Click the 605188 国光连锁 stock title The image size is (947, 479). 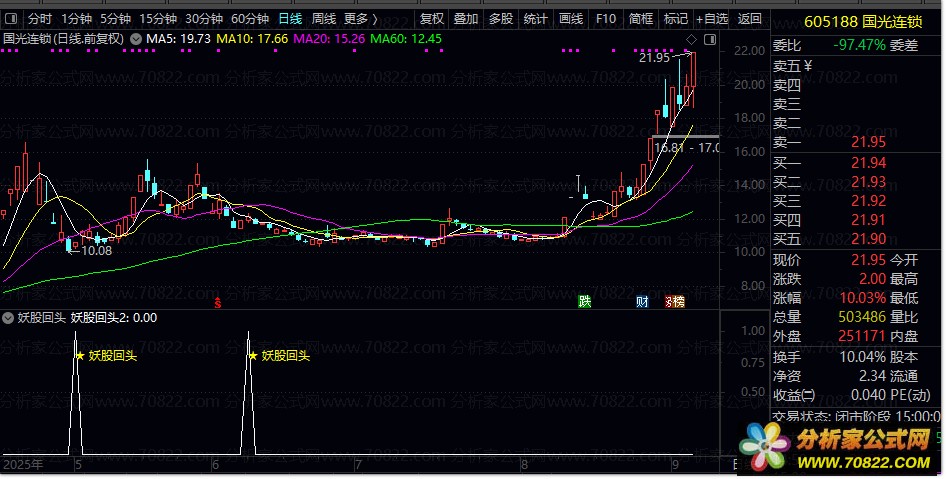click(863, 22)
